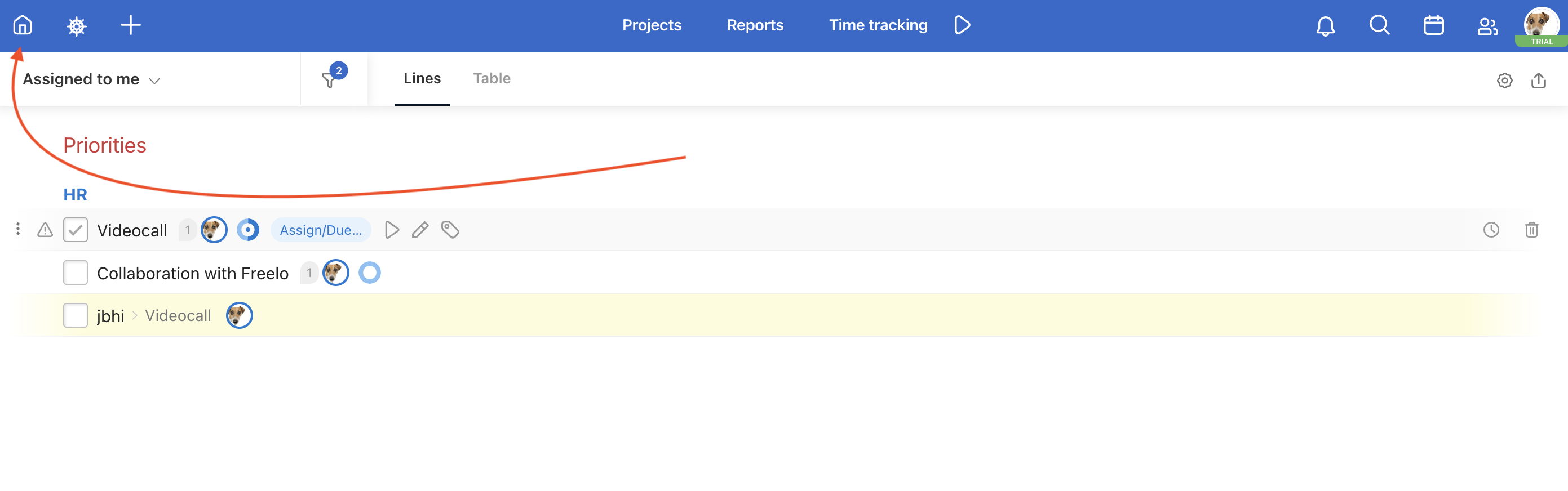Open the calendar icon in header
1568x491 pixels.
point(1433,25)
